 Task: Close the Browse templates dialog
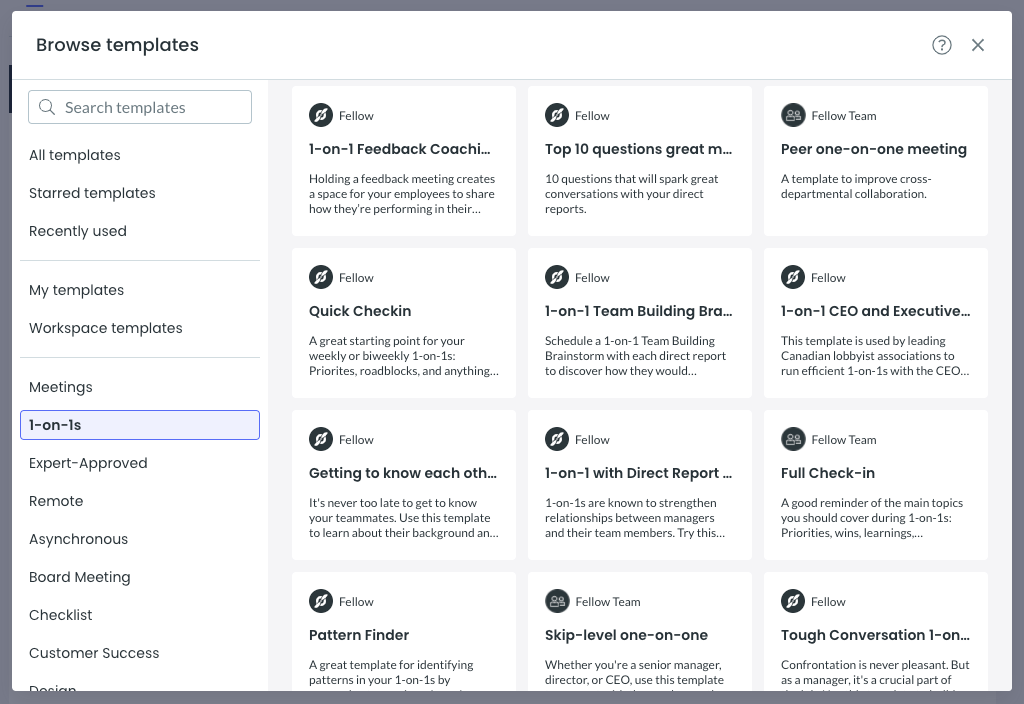(x=978, y=45)
